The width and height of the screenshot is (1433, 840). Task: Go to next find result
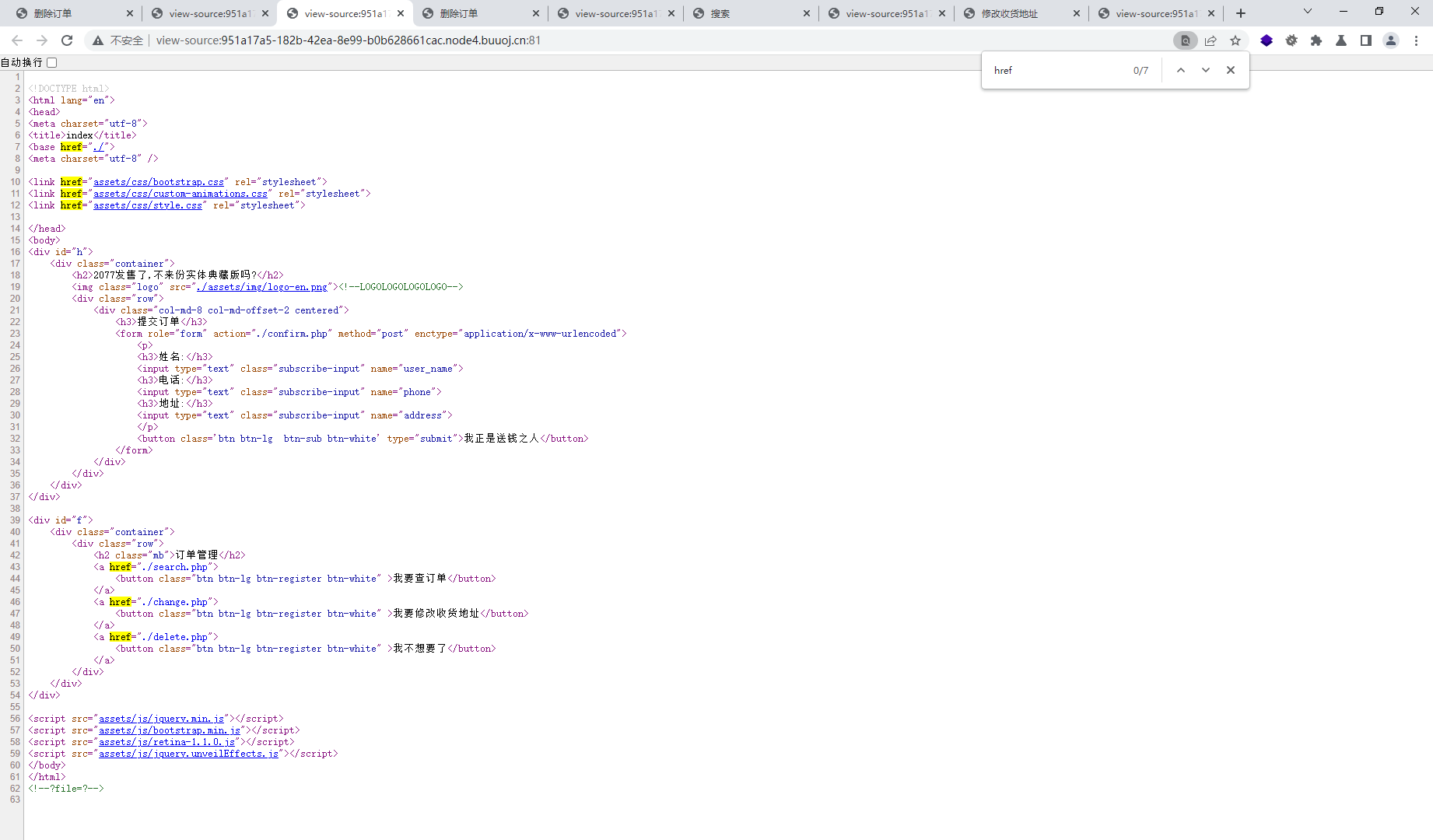(x=1206, y=70)
